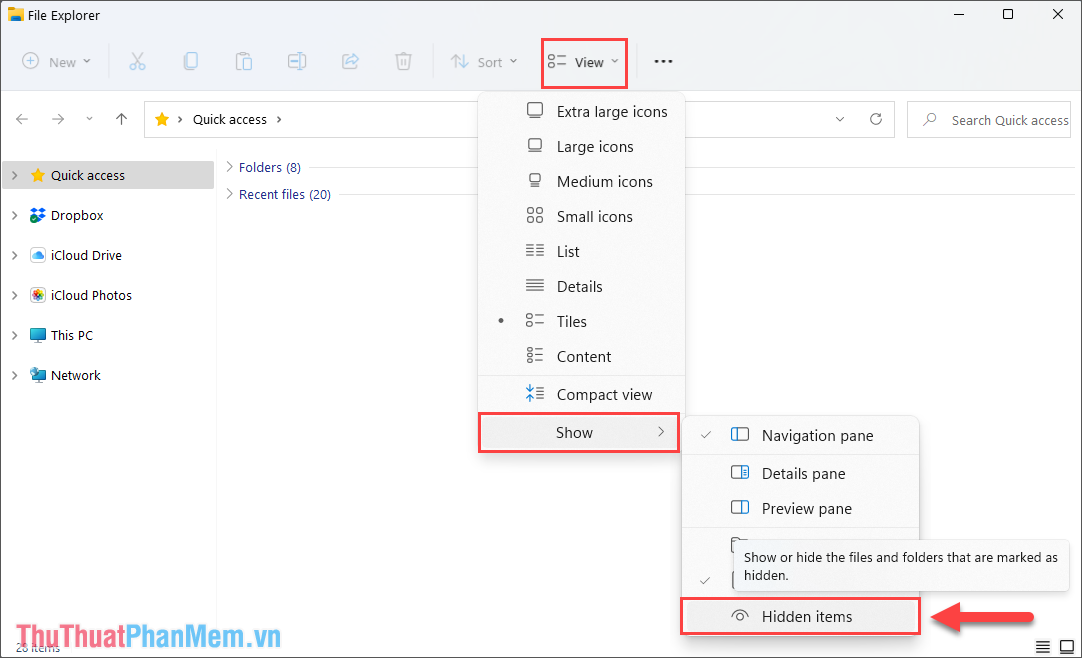Select the Cut icon in the toolbar
1082x658 pixels.
point(138,61)
